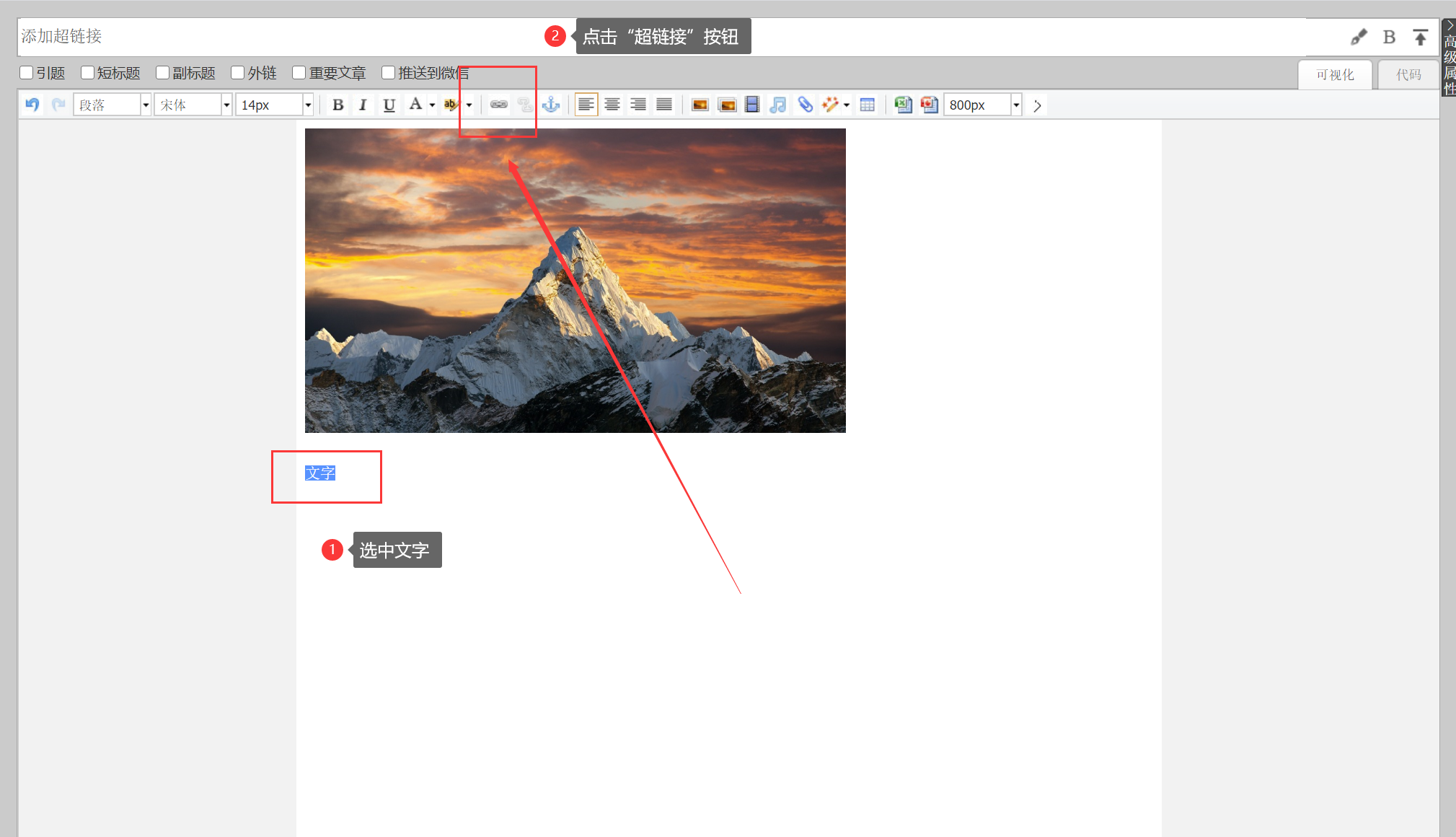Open the magic wand options arrow
This screenshot has width=1456, height=837.
[x=846, y=105]
